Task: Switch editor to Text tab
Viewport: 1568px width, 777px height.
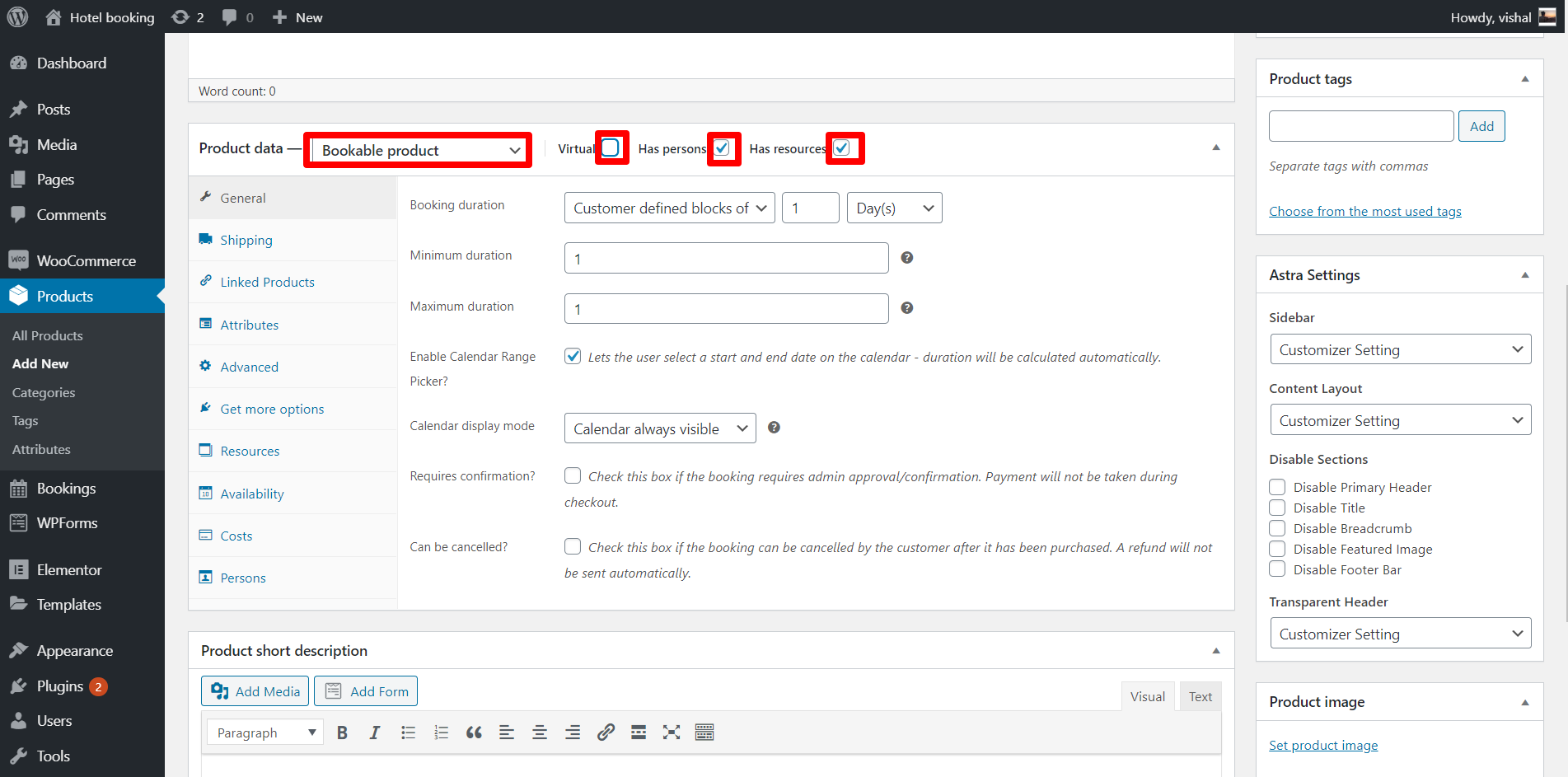Action: 1200,696
